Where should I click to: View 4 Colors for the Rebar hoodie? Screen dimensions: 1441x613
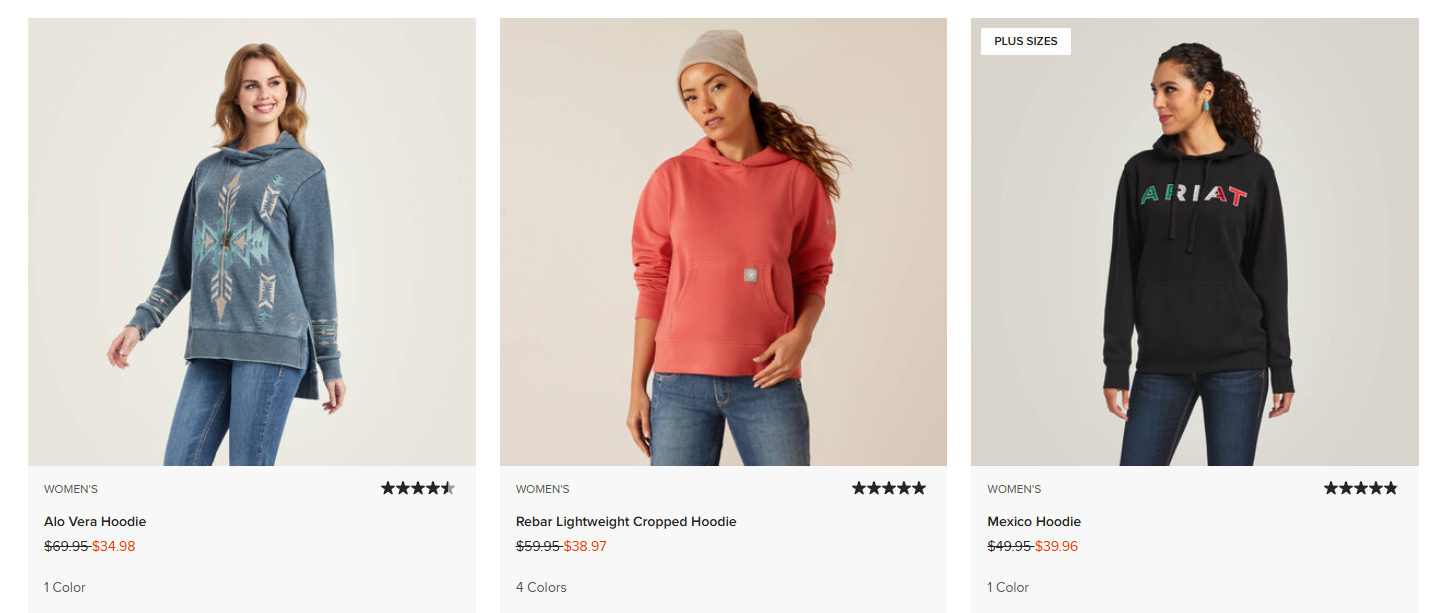(541, 587)
